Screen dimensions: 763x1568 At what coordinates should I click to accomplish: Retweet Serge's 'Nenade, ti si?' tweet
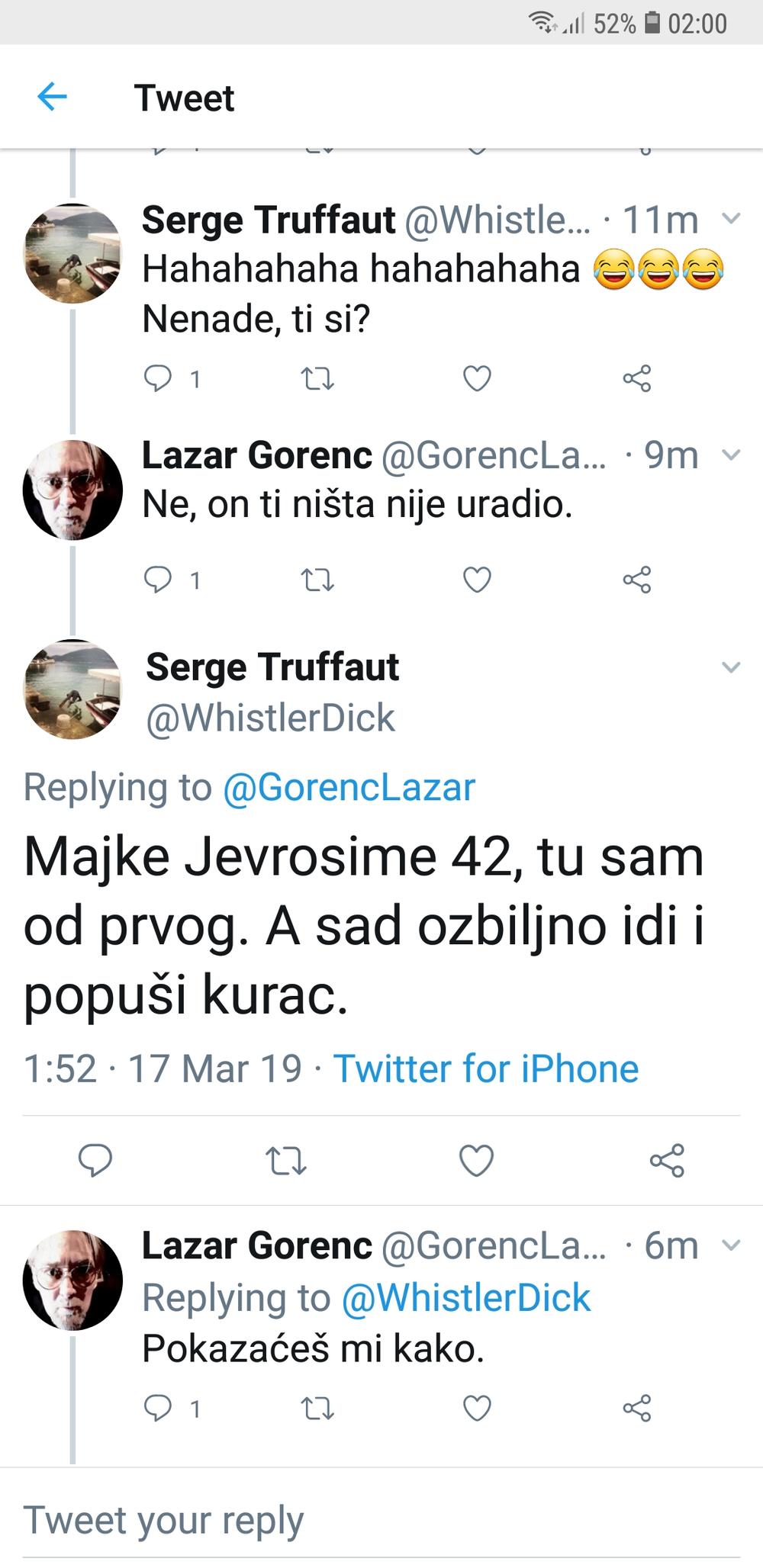pyautogui.click(x=317, y=378)
